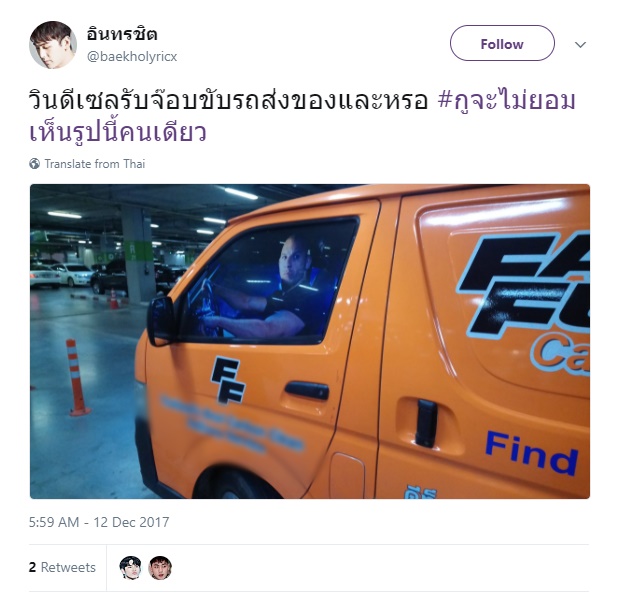Open the อินทรชิต display name link
Image resolution: width=620 pixels, height=597 pixels.
click(122, 34)
